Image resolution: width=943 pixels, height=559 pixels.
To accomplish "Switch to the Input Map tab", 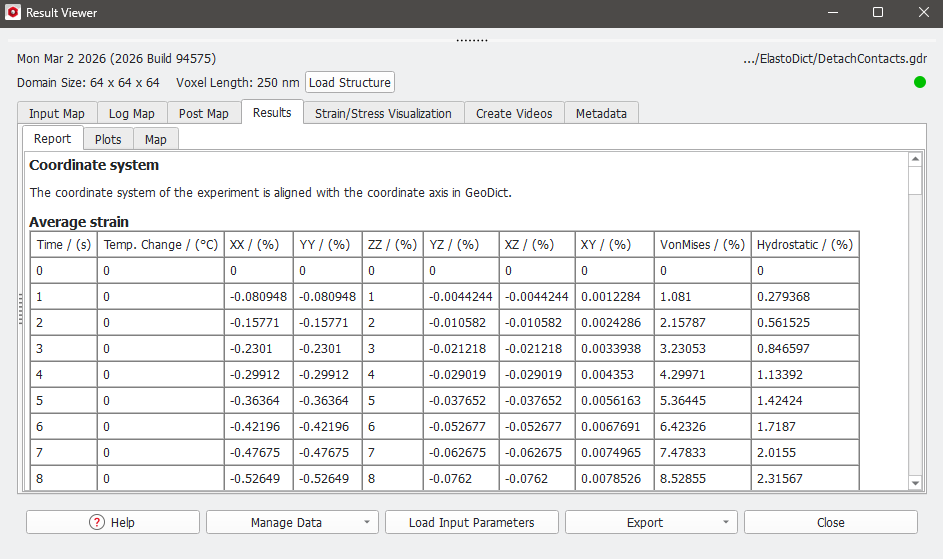I will pos(57,113).
